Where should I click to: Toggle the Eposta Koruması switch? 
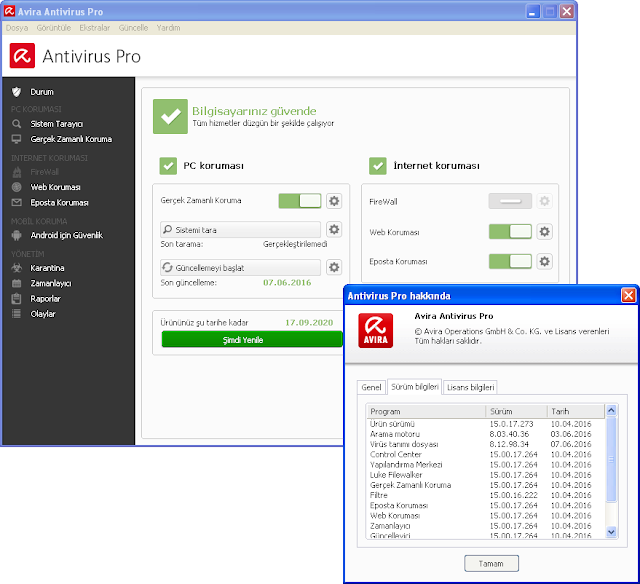(x=510, y=261)
